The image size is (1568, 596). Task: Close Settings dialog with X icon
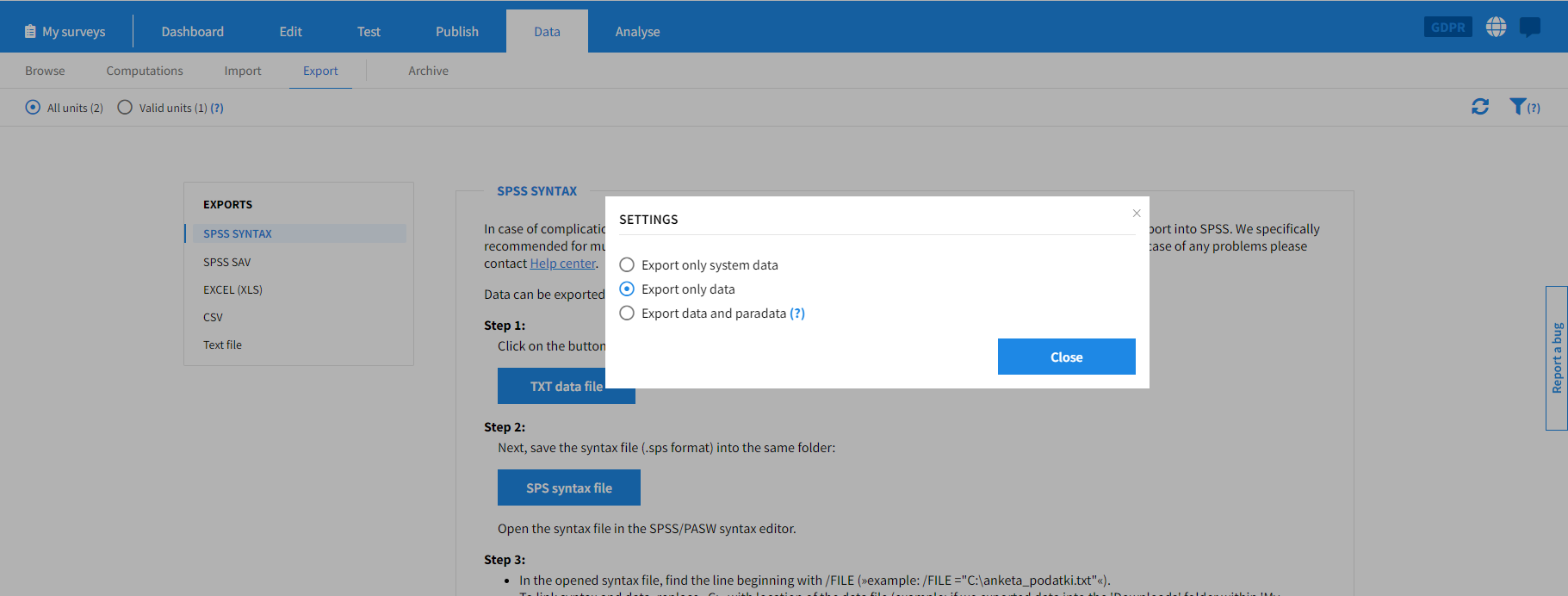click(1136, 214)
